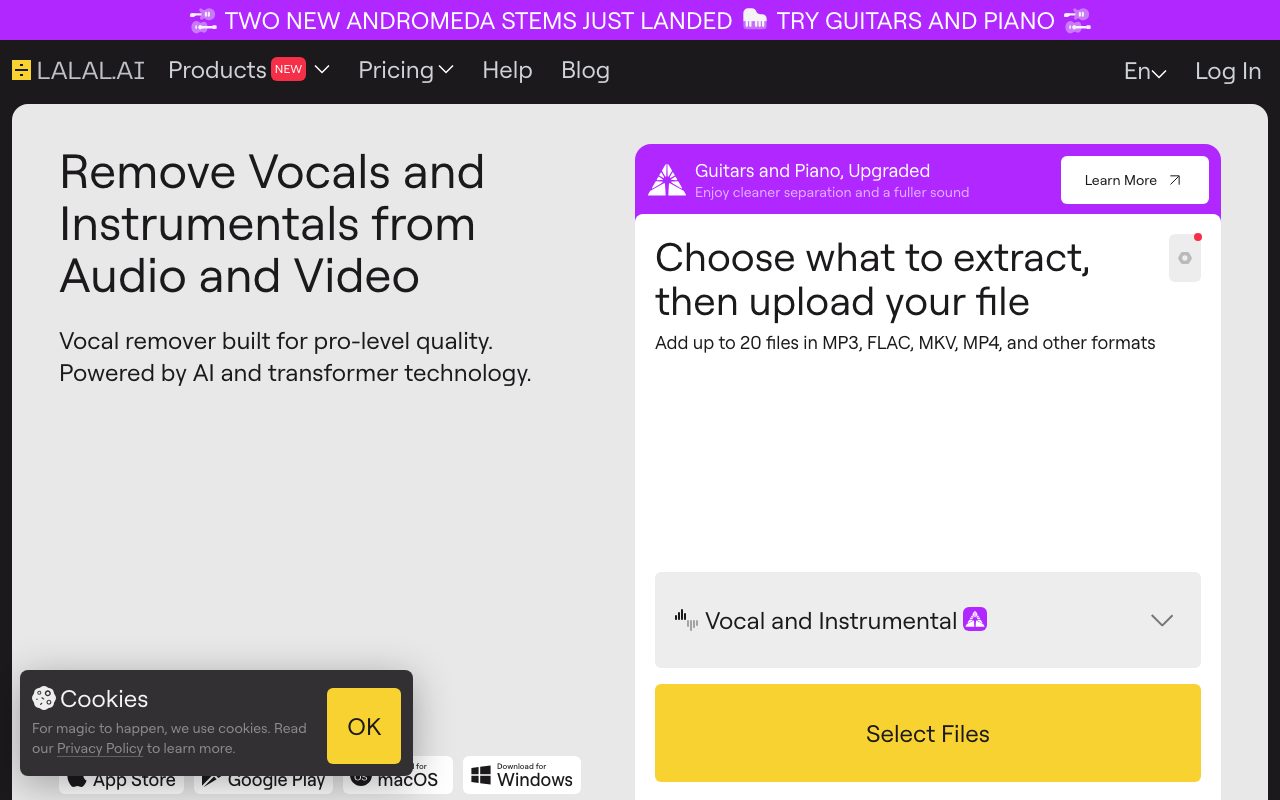This screenshot has width=1280, height=800.
Task: Open the En language selector
Action: coord(1145,71)
